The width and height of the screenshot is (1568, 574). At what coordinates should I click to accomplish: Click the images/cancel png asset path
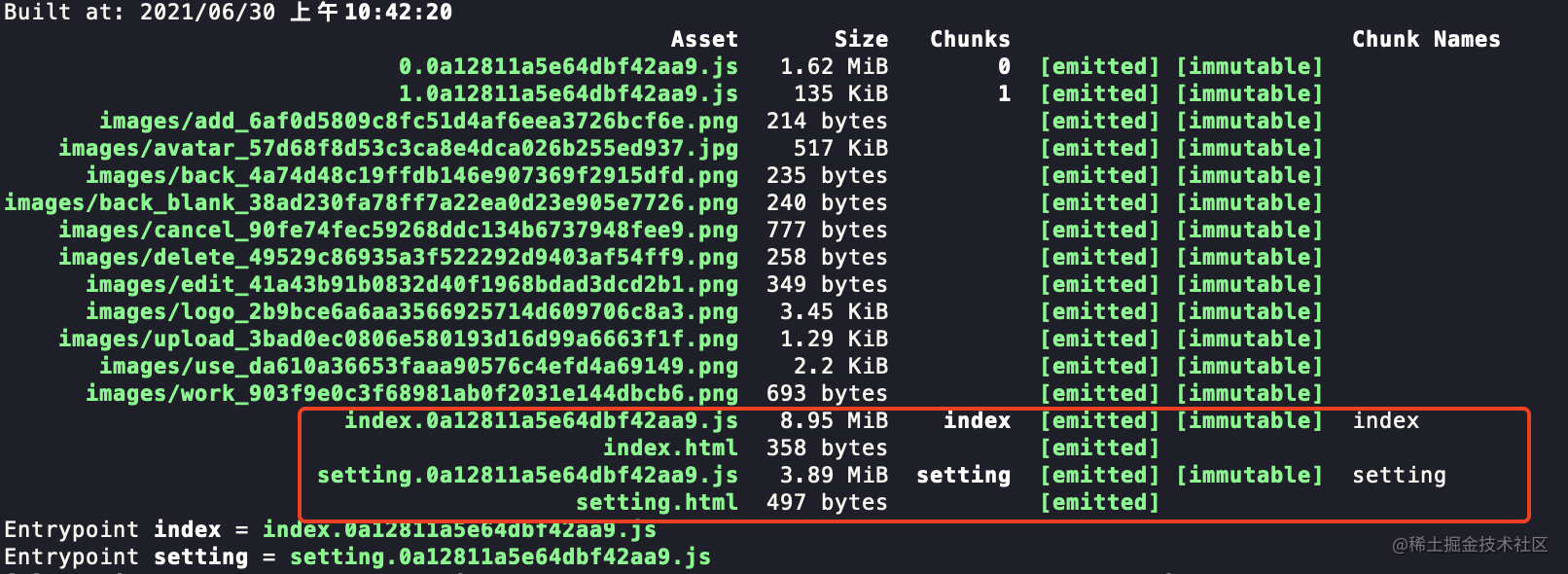click(398, 231)
